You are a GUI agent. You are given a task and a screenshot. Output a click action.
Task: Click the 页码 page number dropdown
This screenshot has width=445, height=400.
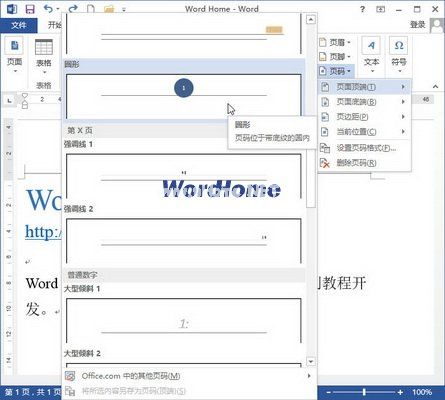click(x=335, y=71)
